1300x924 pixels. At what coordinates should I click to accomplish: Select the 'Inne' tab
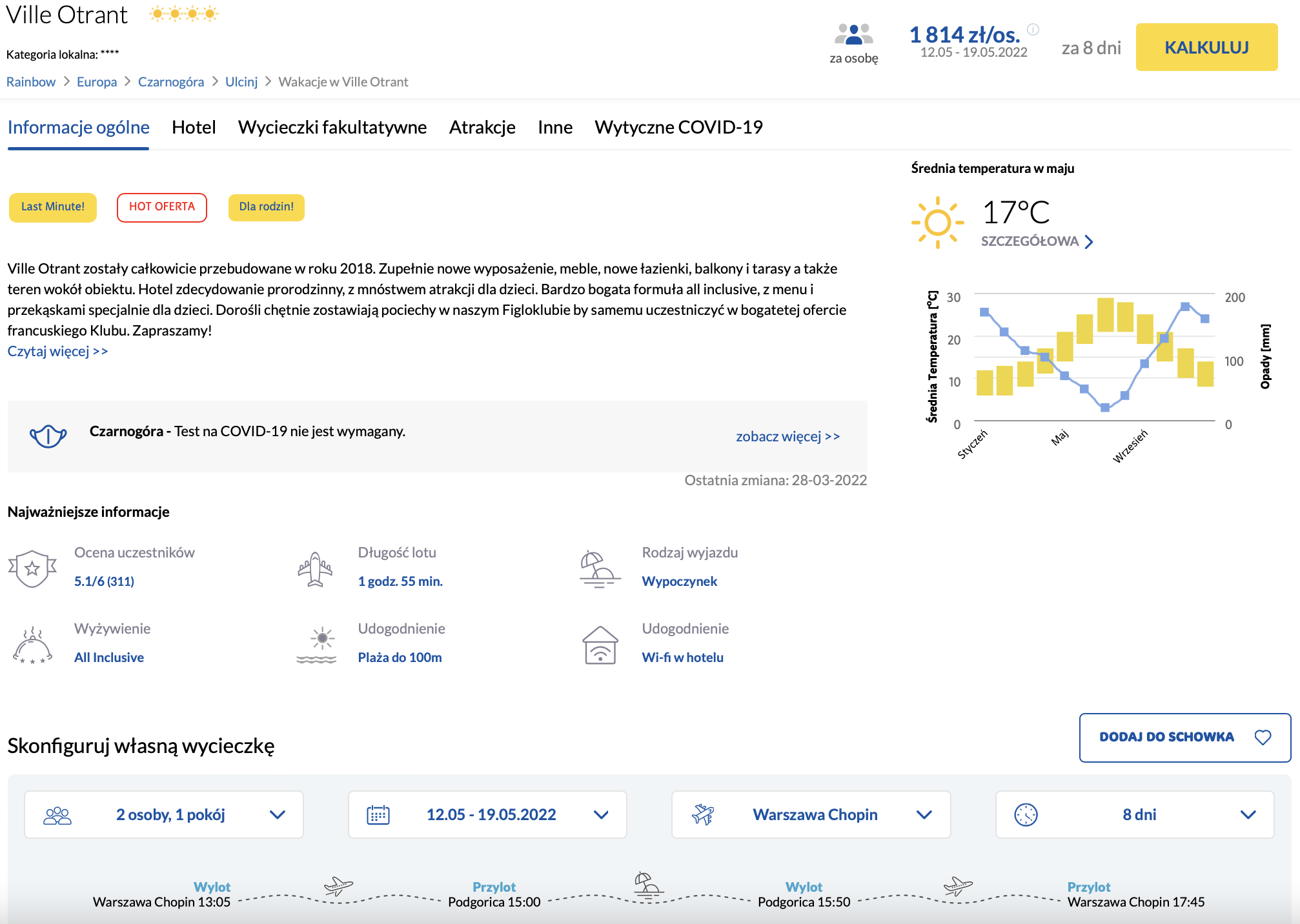555,127
